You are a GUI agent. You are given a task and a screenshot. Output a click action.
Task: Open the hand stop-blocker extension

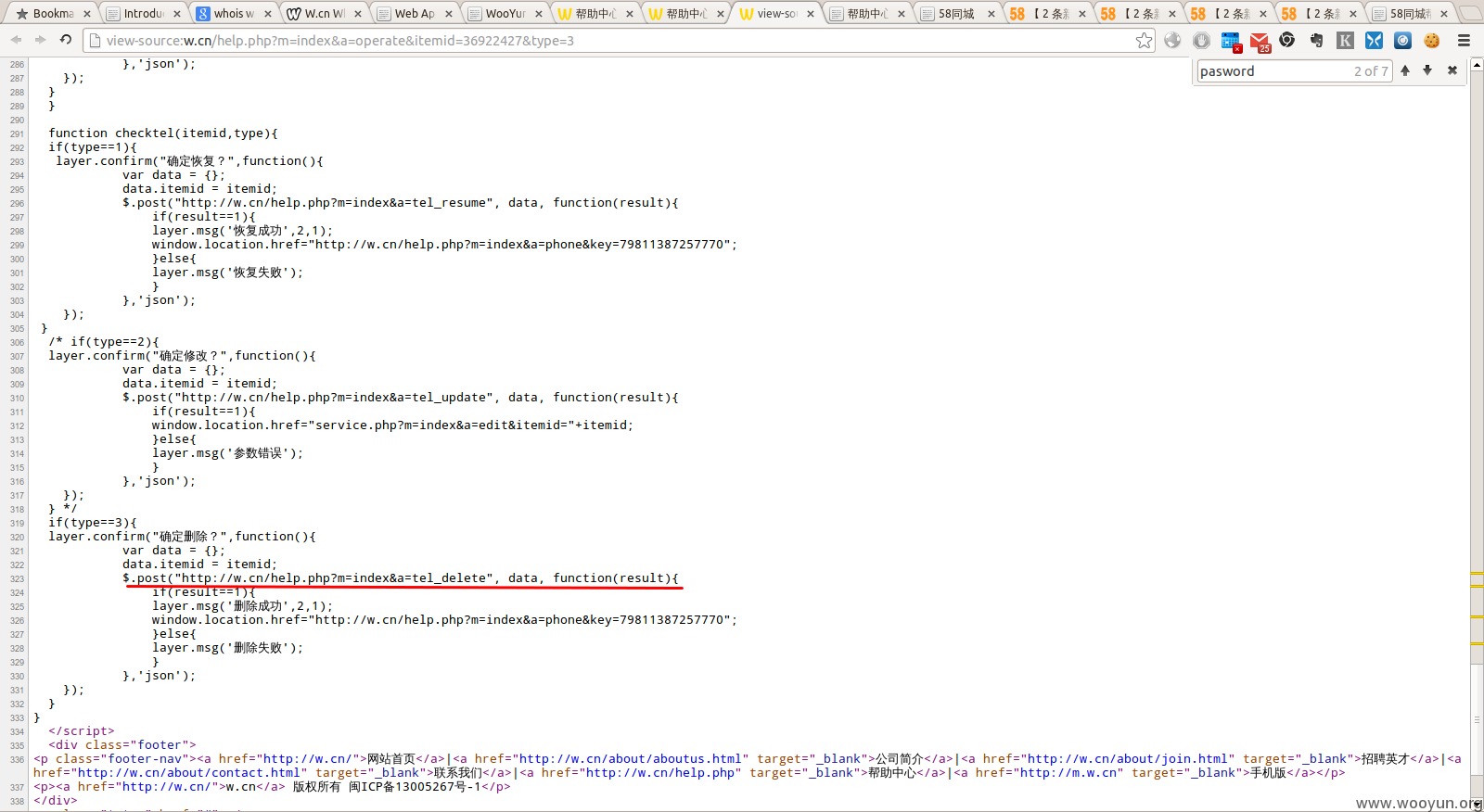coord(1201,40)
